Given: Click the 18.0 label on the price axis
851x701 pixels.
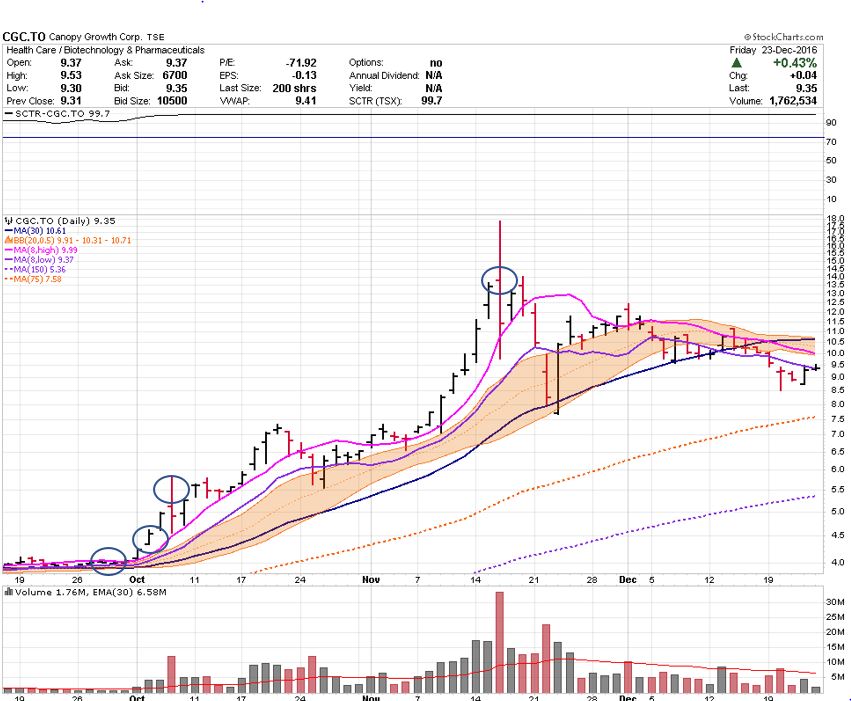Looking at the screenshot, I should (x=835, y=219).
